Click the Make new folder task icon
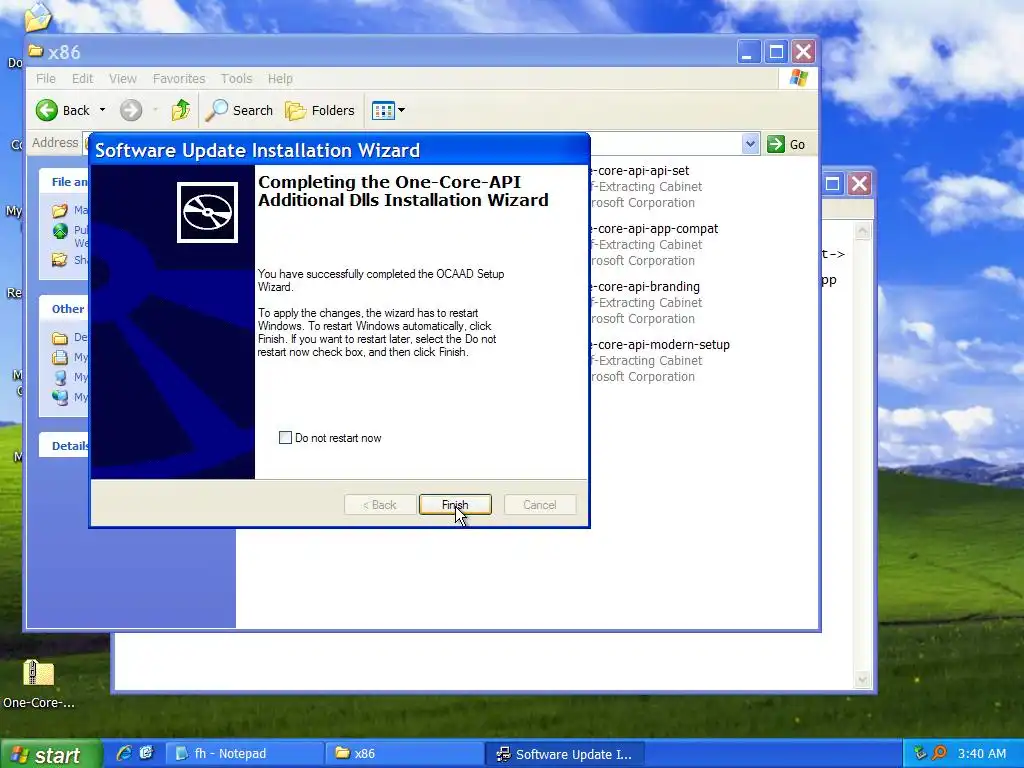 click(60, 210)
